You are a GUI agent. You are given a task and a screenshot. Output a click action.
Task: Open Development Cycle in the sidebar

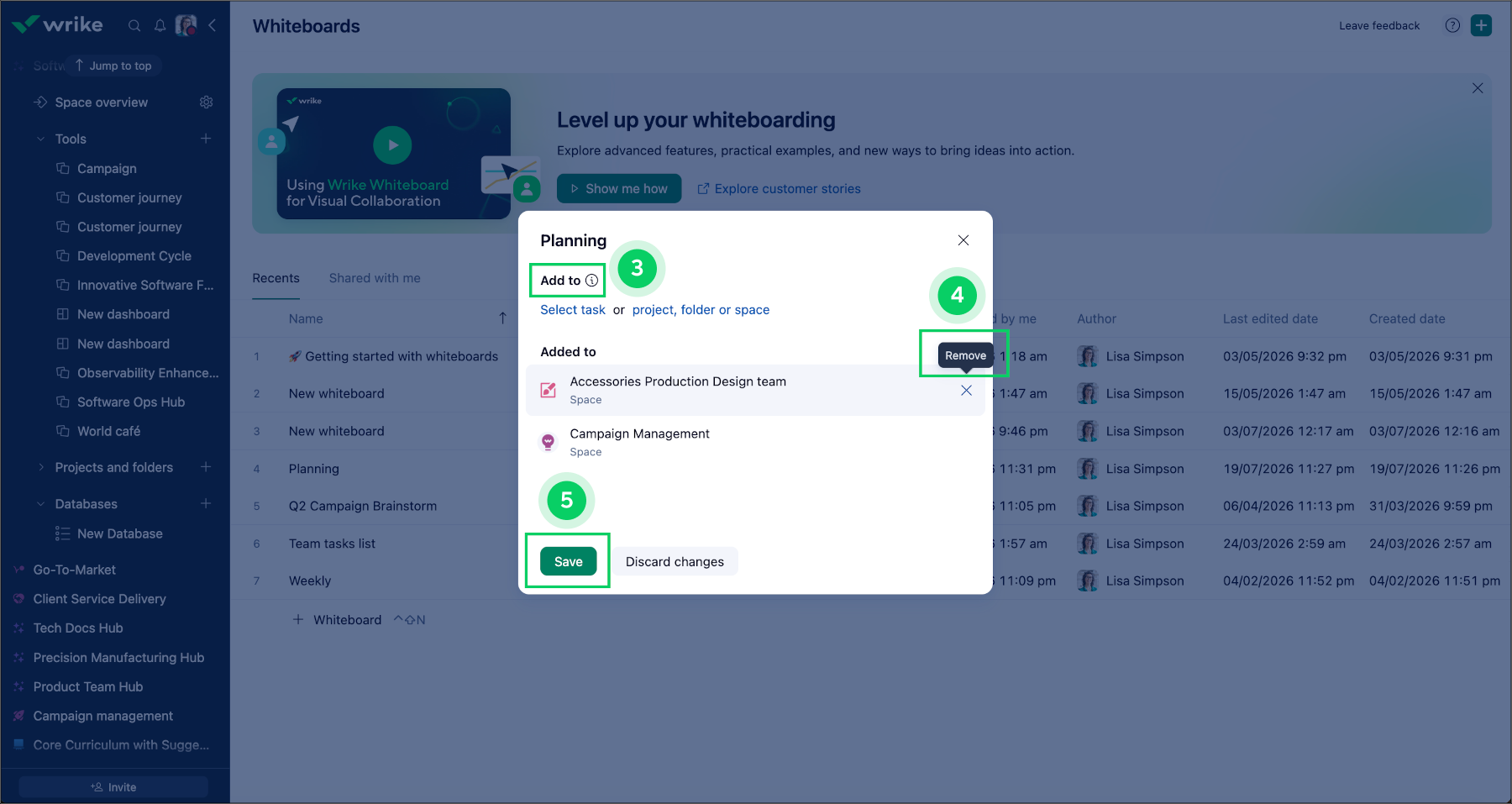[x=134, y=256]
